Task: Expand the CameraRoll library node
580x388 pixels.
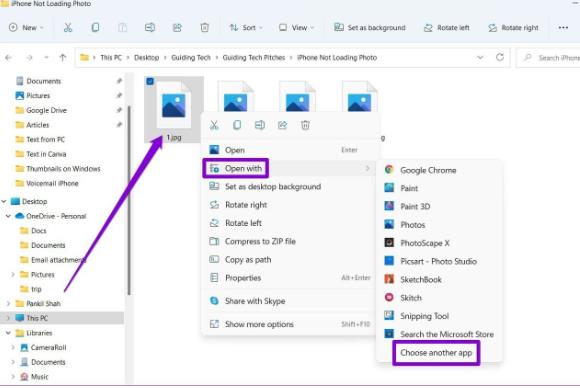Action: 13,347
